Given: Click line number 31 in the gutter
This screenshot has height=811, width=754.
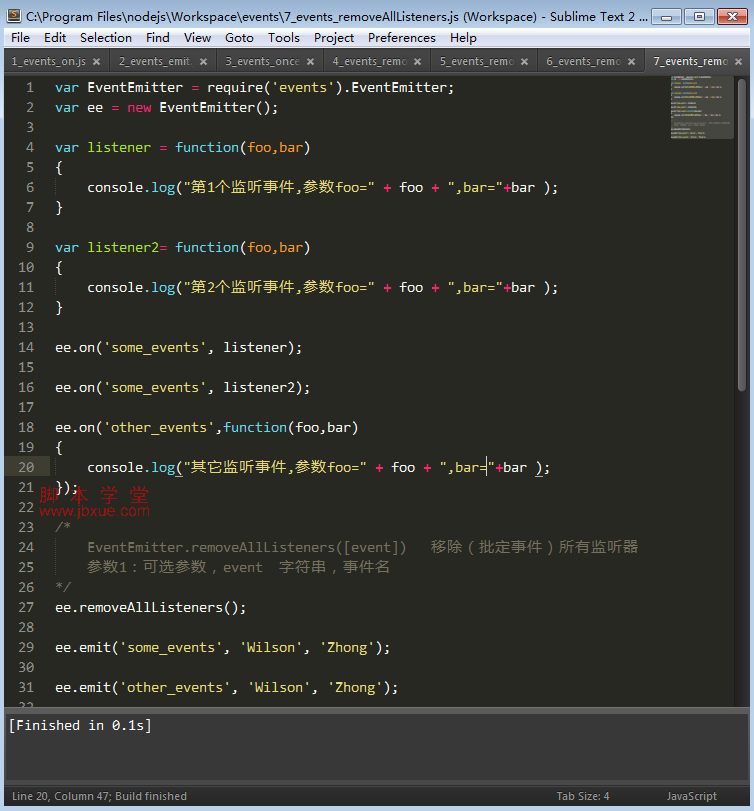Looking at the screenshot, I should (26, 687).
